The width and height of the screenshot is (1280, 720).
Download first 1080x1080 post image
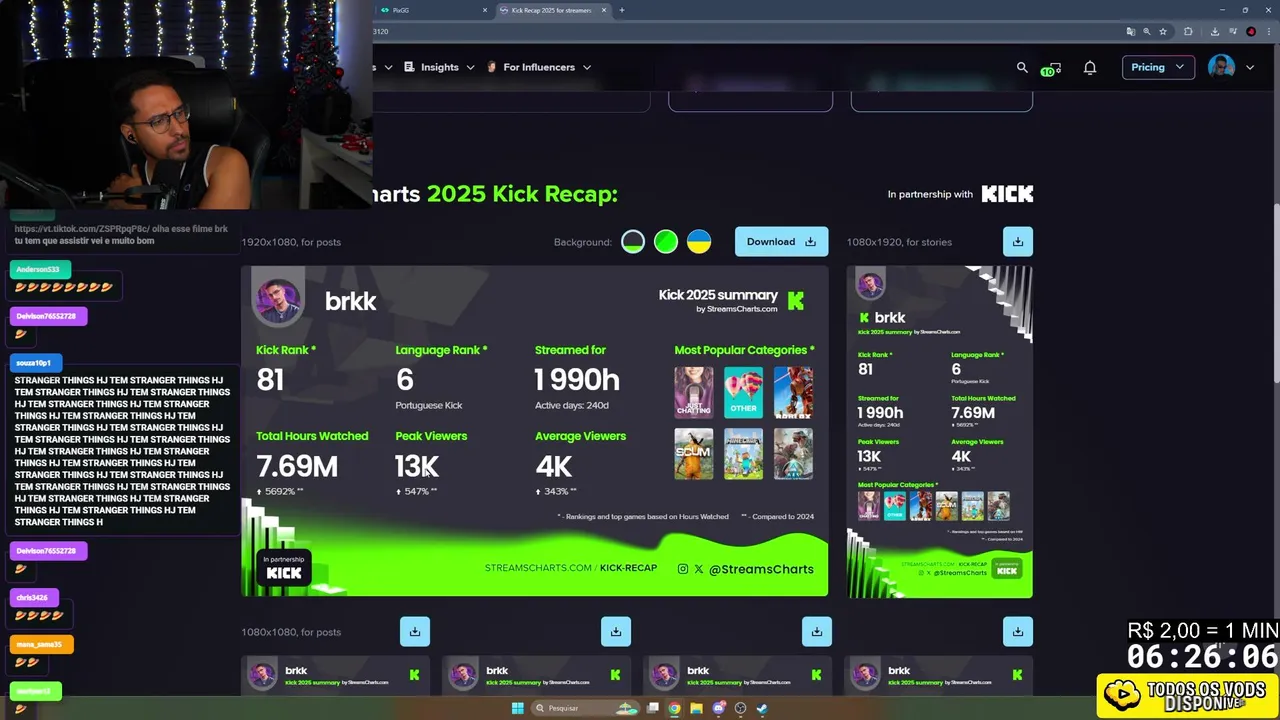click(415, 631)
